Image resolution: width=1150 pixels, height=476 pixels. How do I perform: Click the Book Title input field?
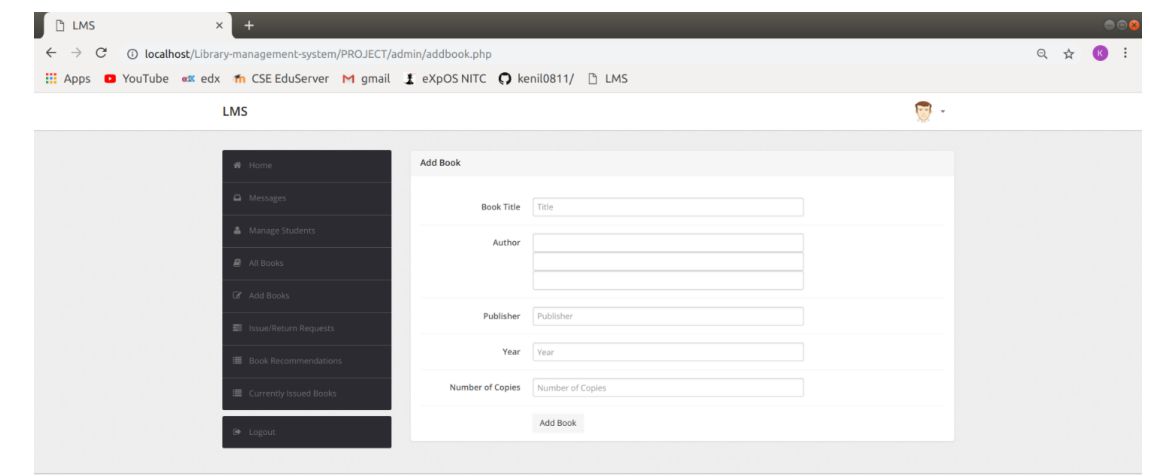coord(668,207)
